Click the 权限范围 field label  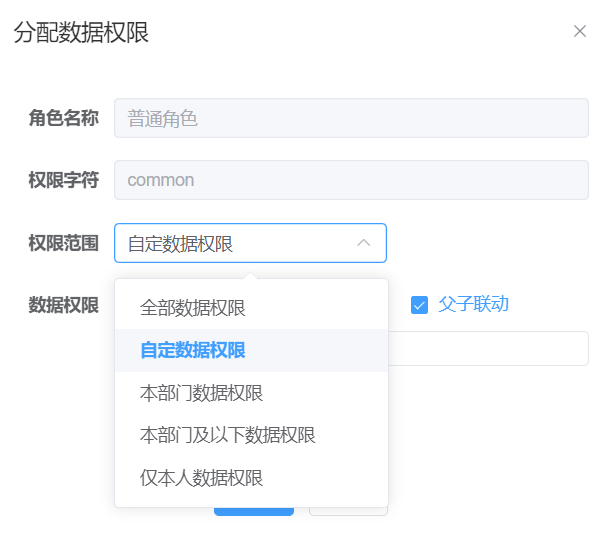[x=64, y=243]
